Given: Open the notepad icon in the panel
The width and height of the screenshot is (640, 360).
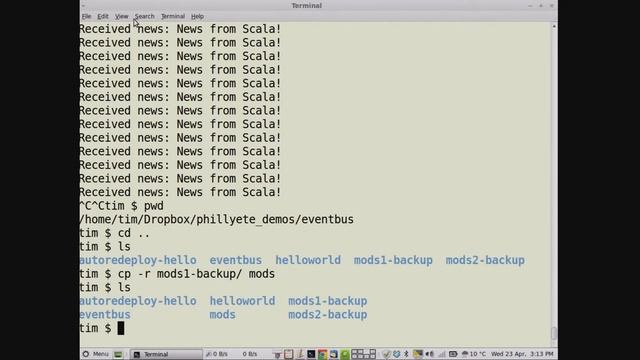Looking at the screenshot, I should click(x=289, y=354).
